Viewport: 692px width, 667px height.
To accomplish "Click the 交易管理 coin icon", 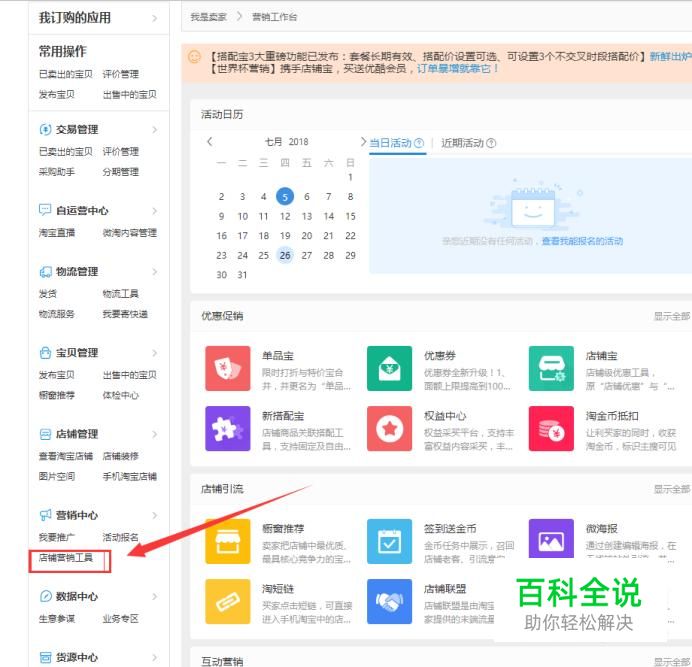I will [45, 129].
